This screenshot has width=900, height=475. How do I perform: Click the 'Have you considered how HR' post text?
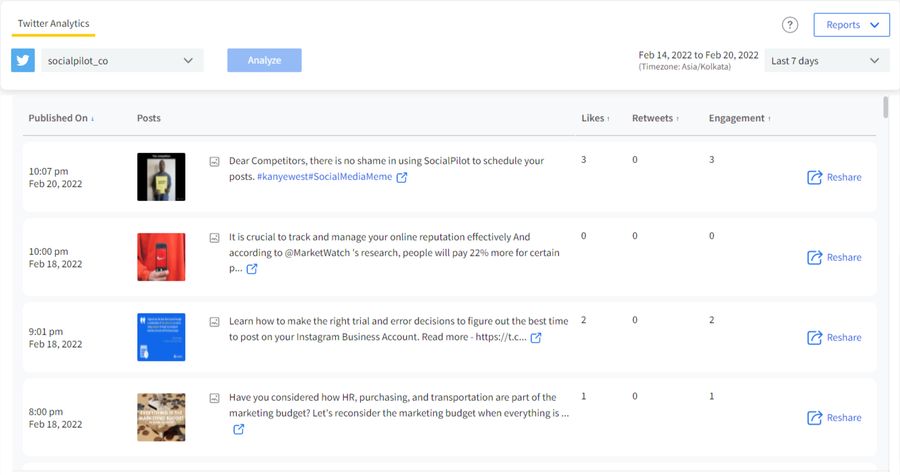(399, 405)
